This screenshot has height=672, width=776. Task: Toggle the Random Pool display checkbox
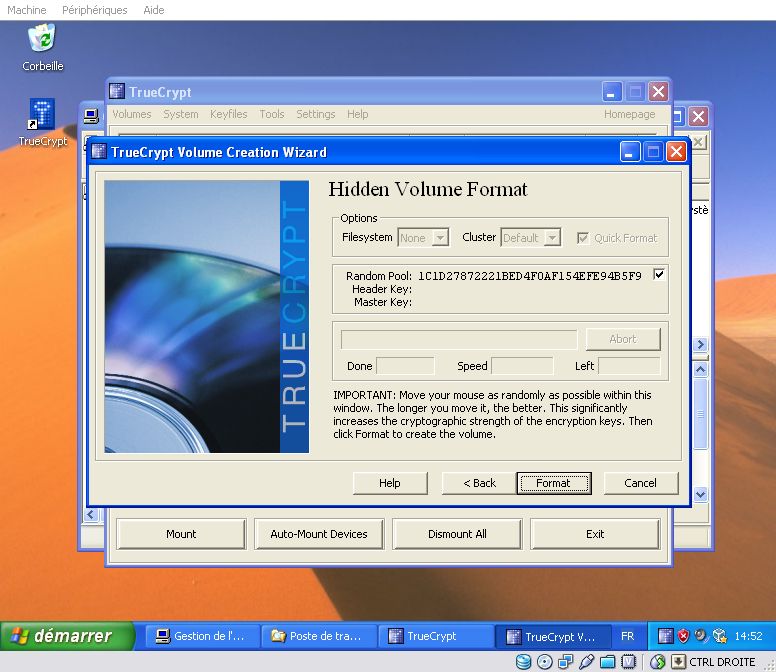pyautogui.click(x=659, y=274)
